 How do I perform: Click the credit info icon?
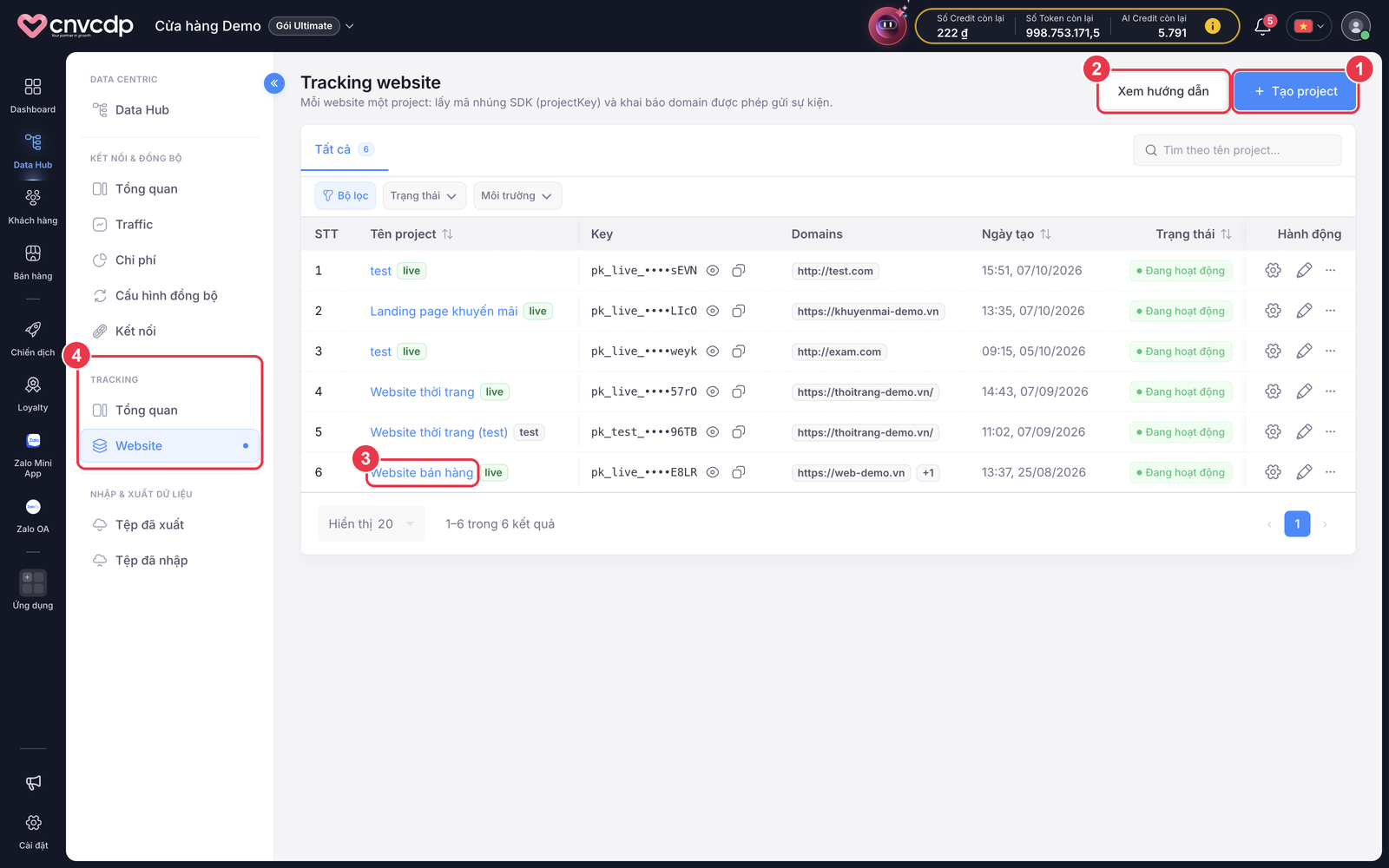coord(1213,26)
